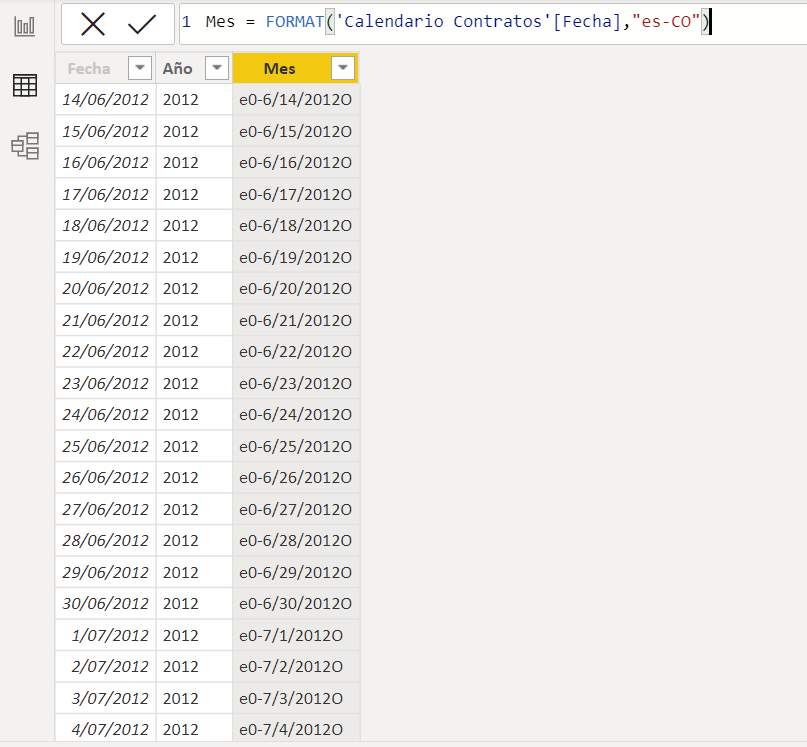This screenshot has height=747, width=807.
Task: Select the cell 27/06/2012 in Fecha
Action: point(105,509)
